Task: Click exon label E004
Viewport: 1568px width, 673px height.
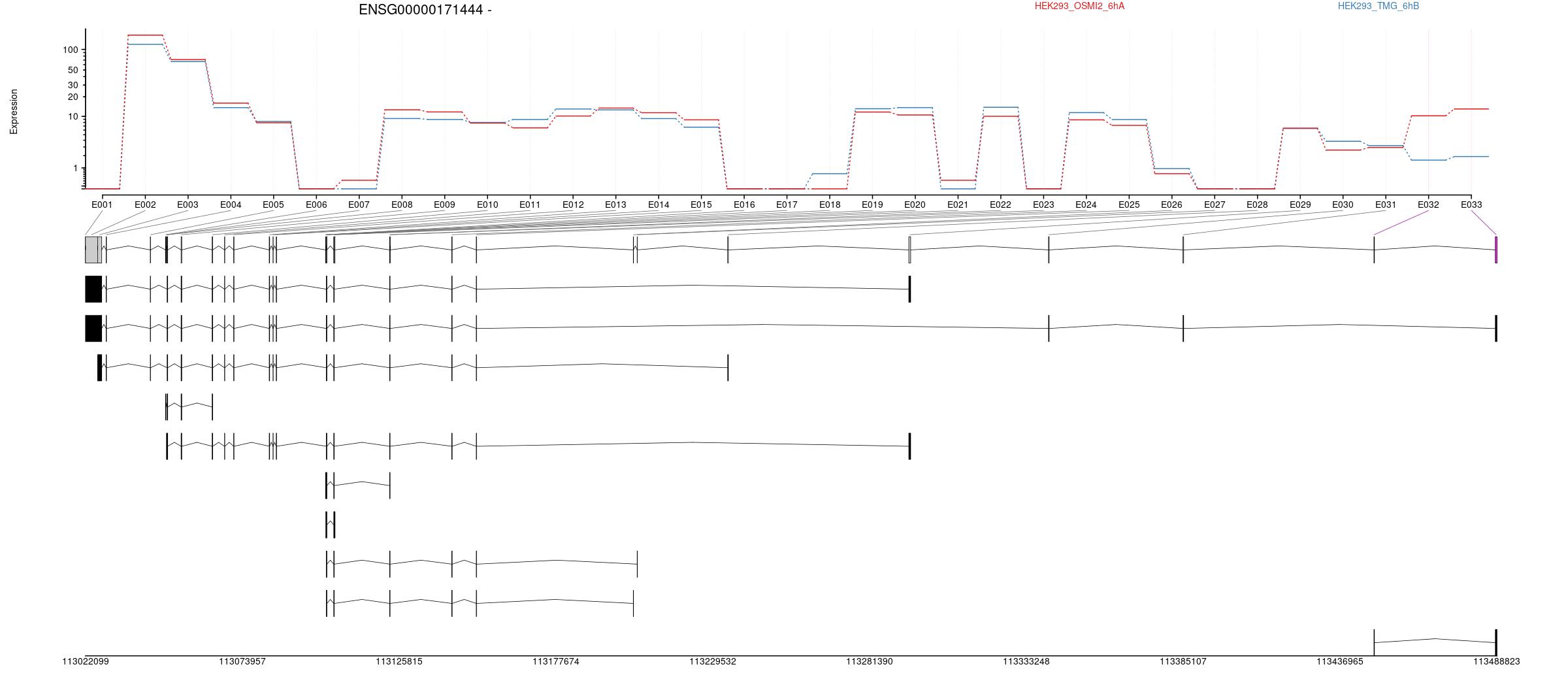Action: click(x=231, y=205)
